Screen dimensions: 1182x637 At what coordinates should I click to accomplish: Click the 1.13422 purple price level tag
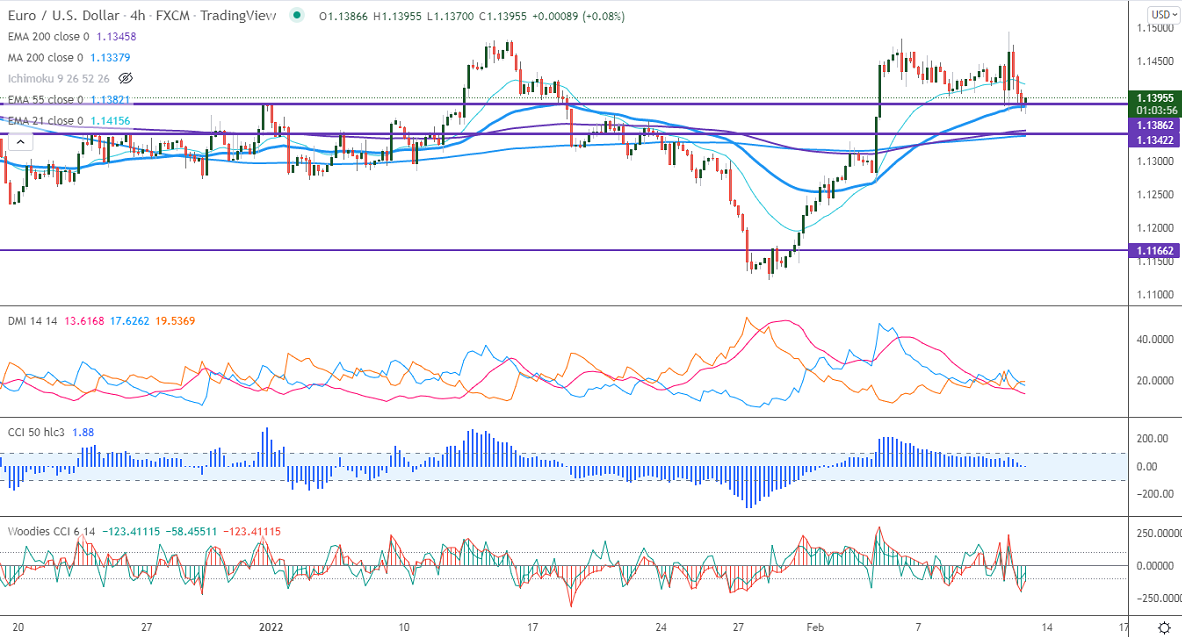1154,141
